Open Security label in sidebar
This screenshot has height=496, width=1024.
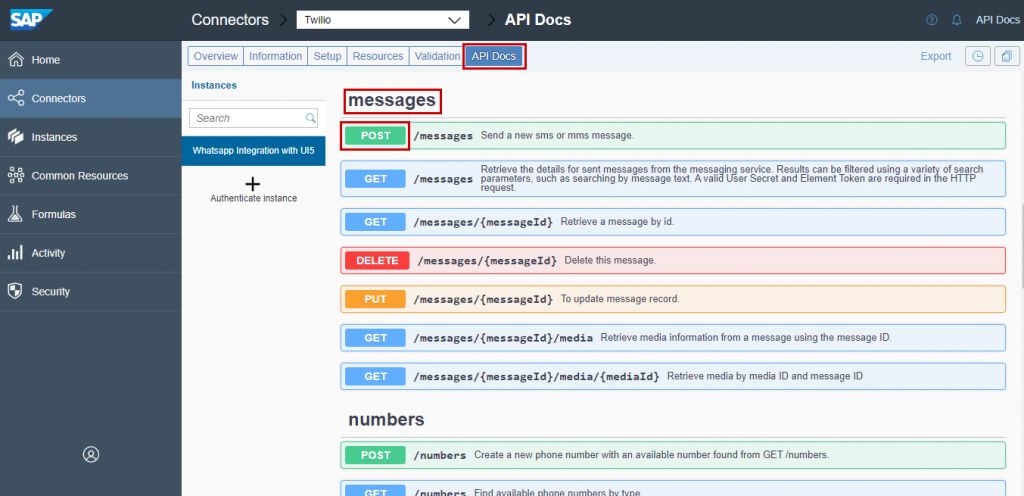[50, 292]
